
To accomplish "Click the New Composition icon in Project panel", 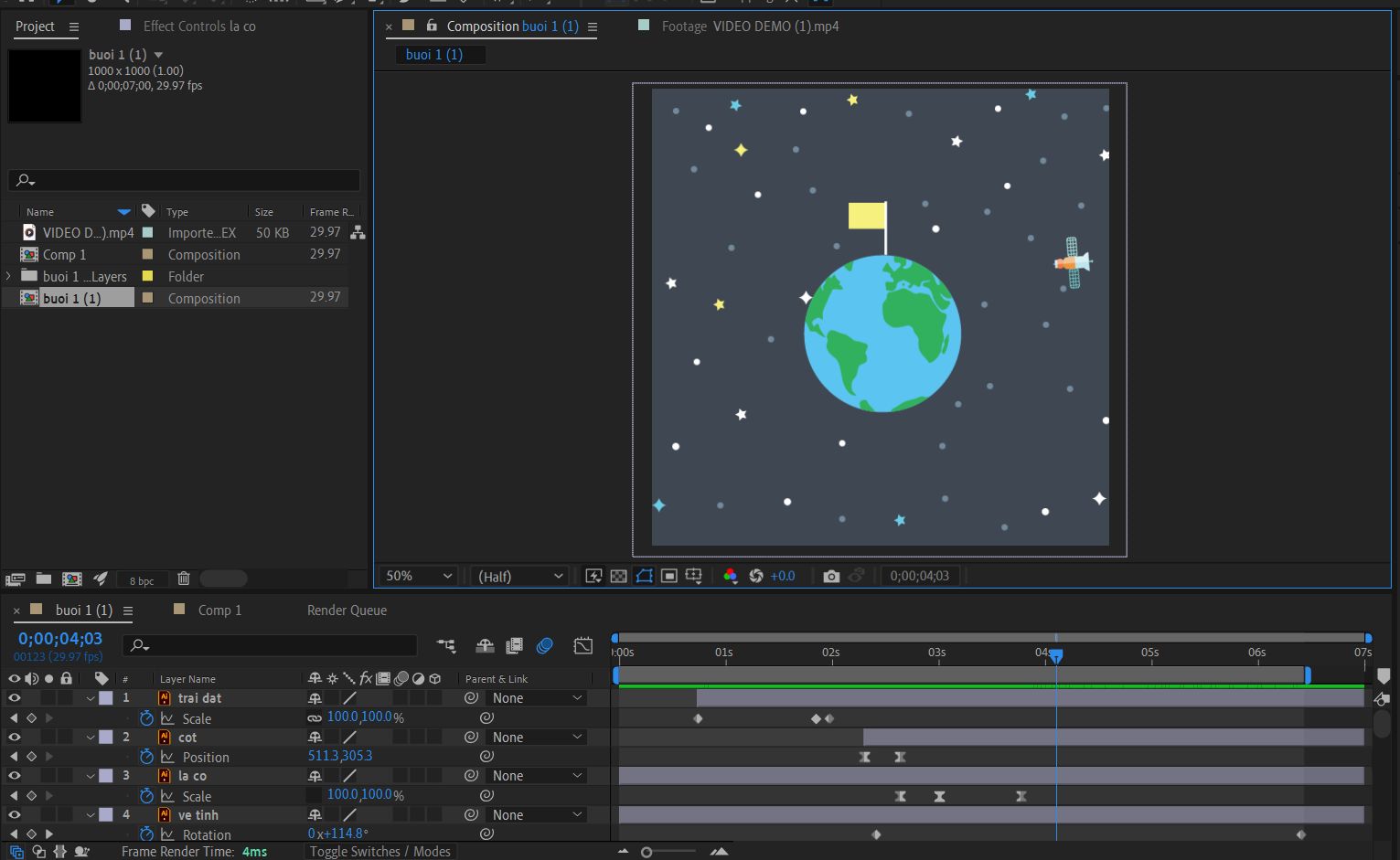I will click(x=71, y=579).
